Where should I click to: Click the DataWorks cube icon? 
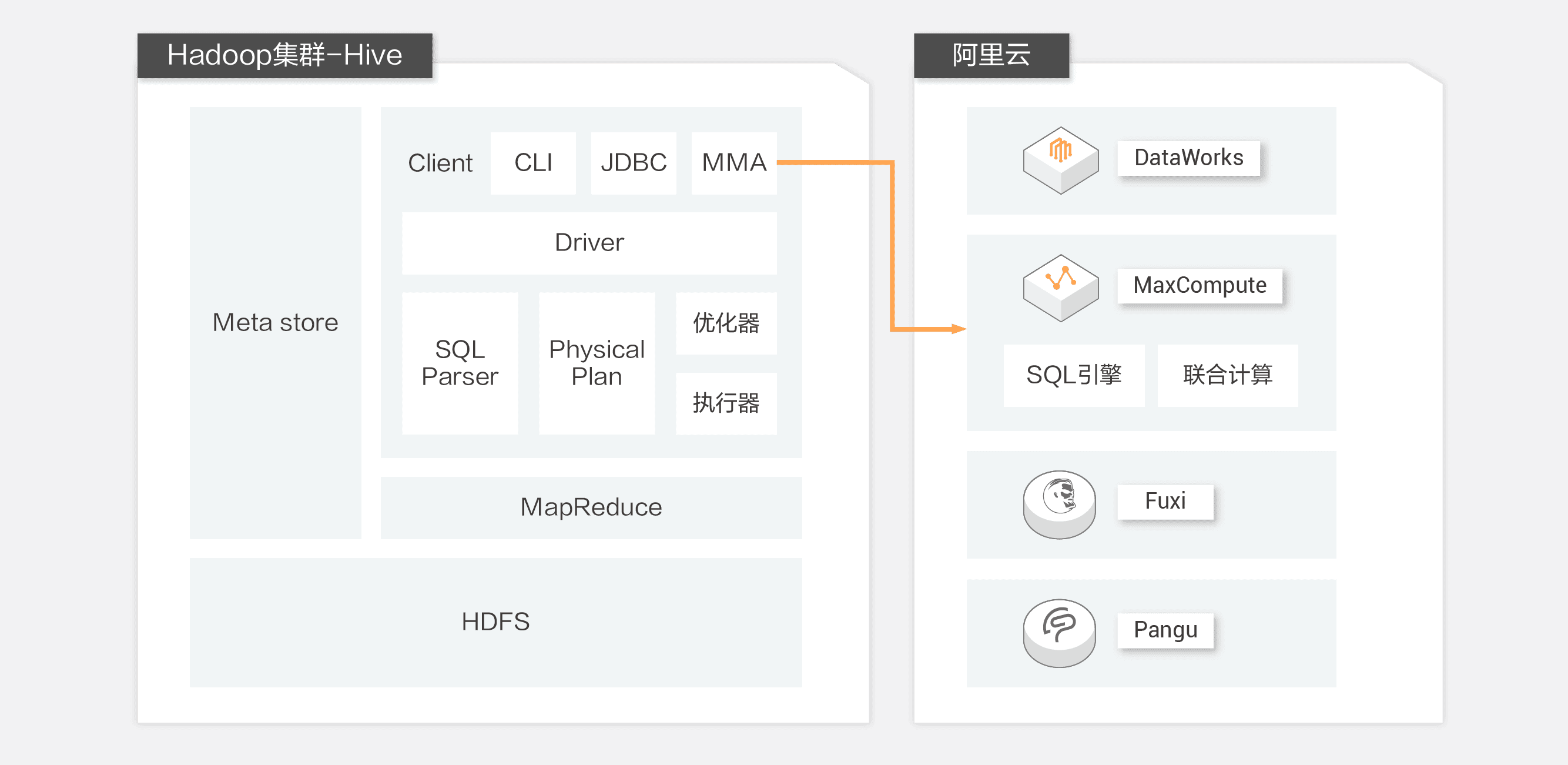tap(1060, 160)
